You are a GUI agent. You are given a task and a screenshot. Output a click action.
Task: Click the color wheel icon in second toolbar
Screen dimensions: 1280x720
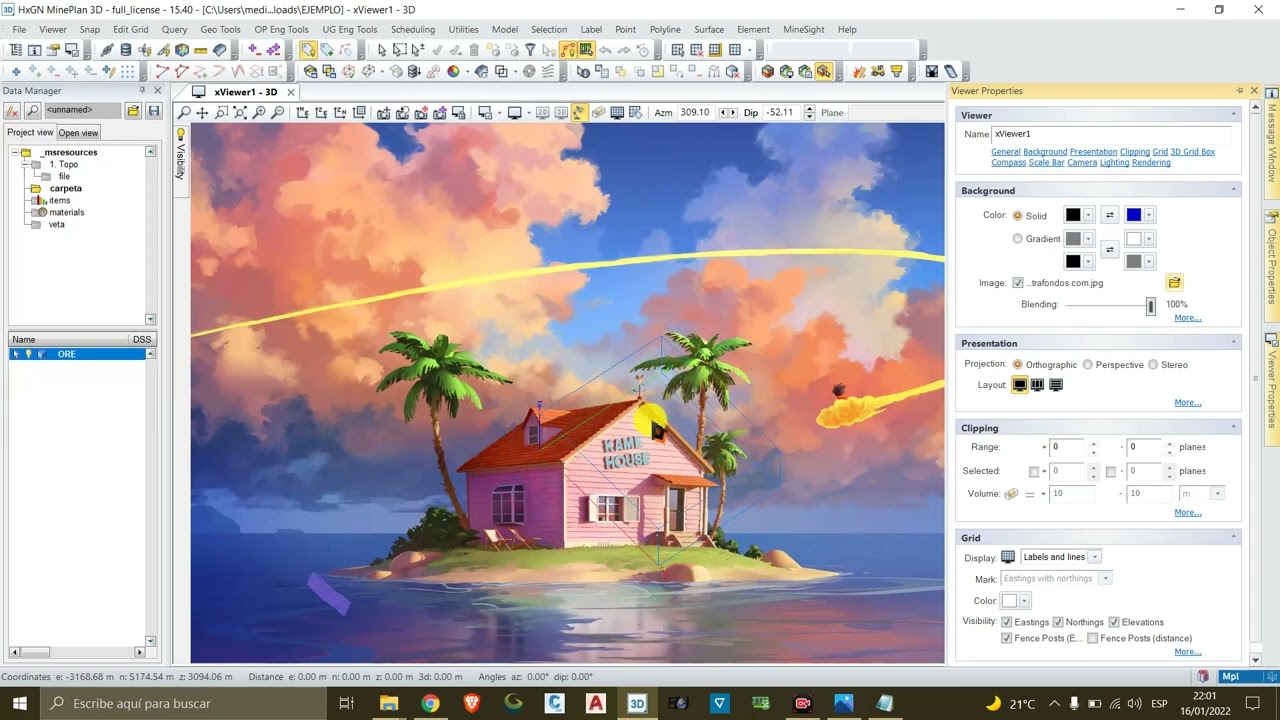click(453, 71)
